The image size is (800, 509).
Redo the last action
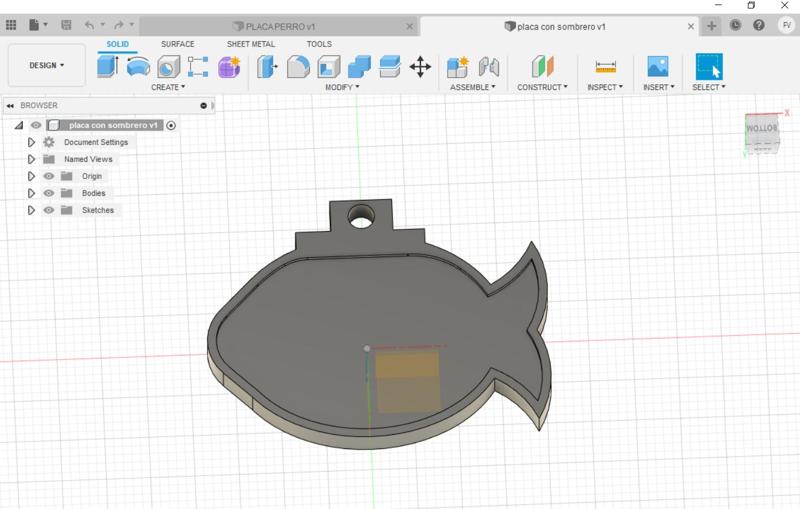click(119, 25)
